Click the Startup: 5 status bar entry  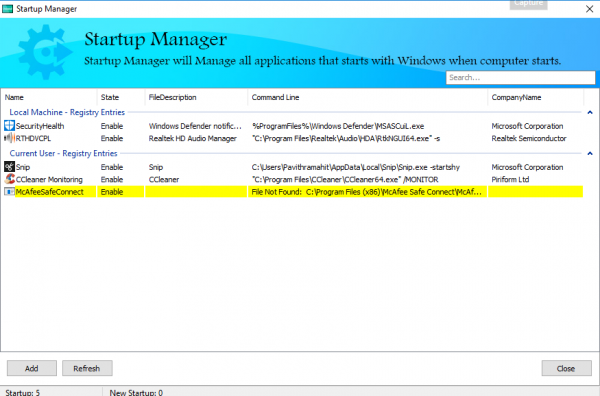22,392
